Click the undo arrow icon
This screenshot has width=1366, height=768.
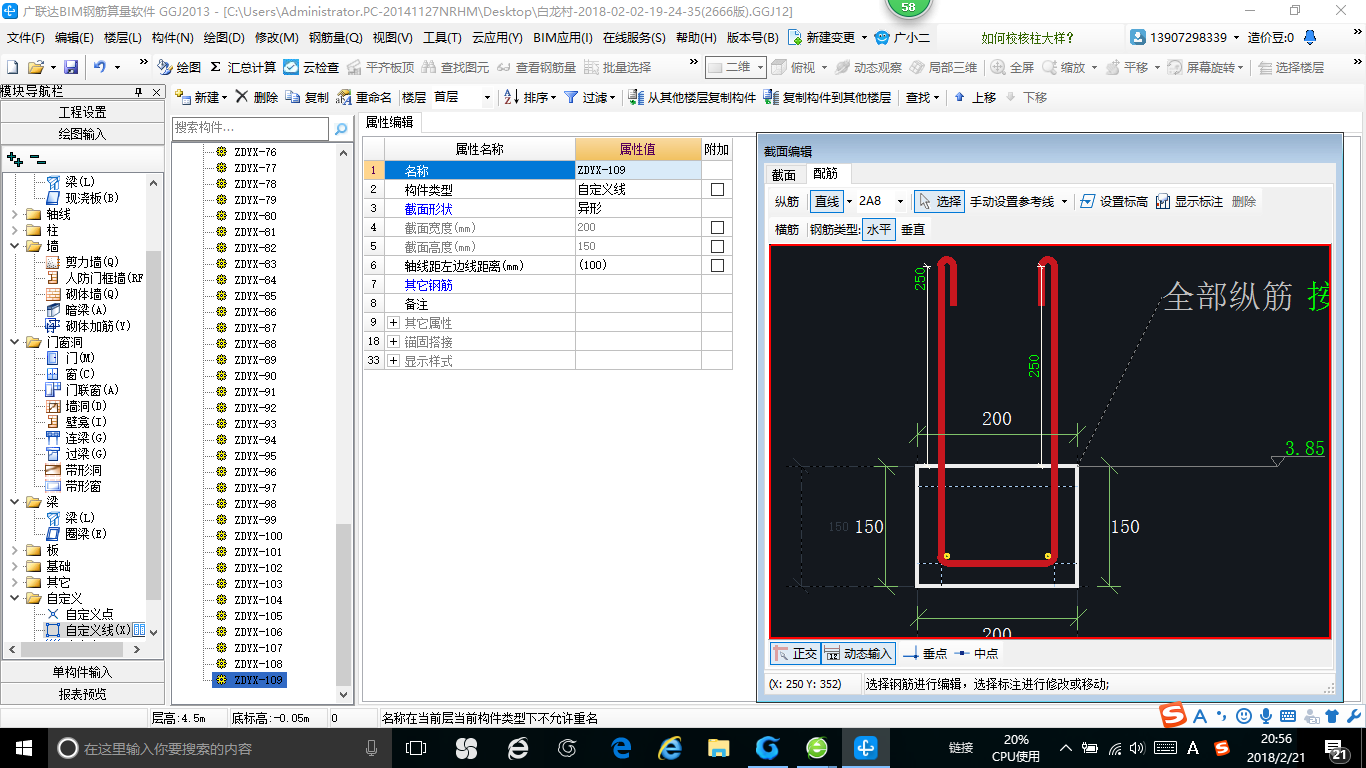point(100,67)
